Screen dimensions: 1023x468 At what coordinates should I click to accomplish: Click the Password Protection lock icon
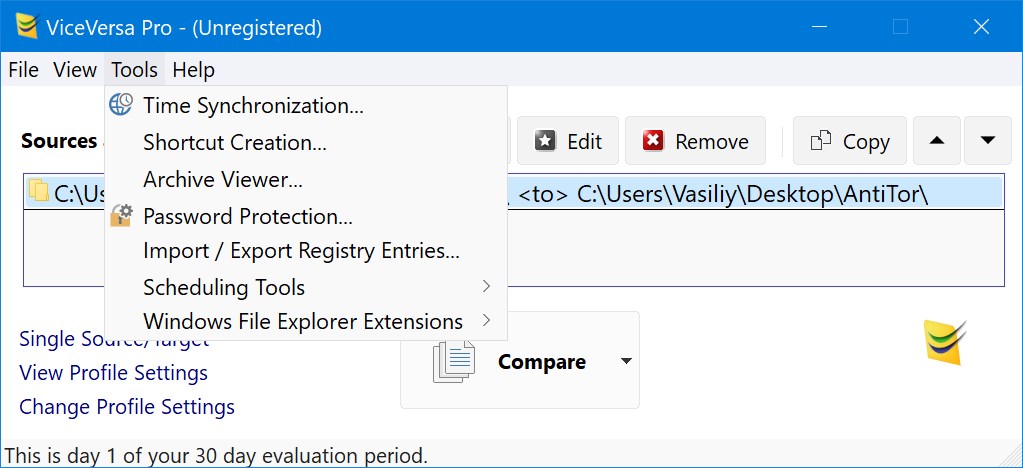click(x=121, y=215)
